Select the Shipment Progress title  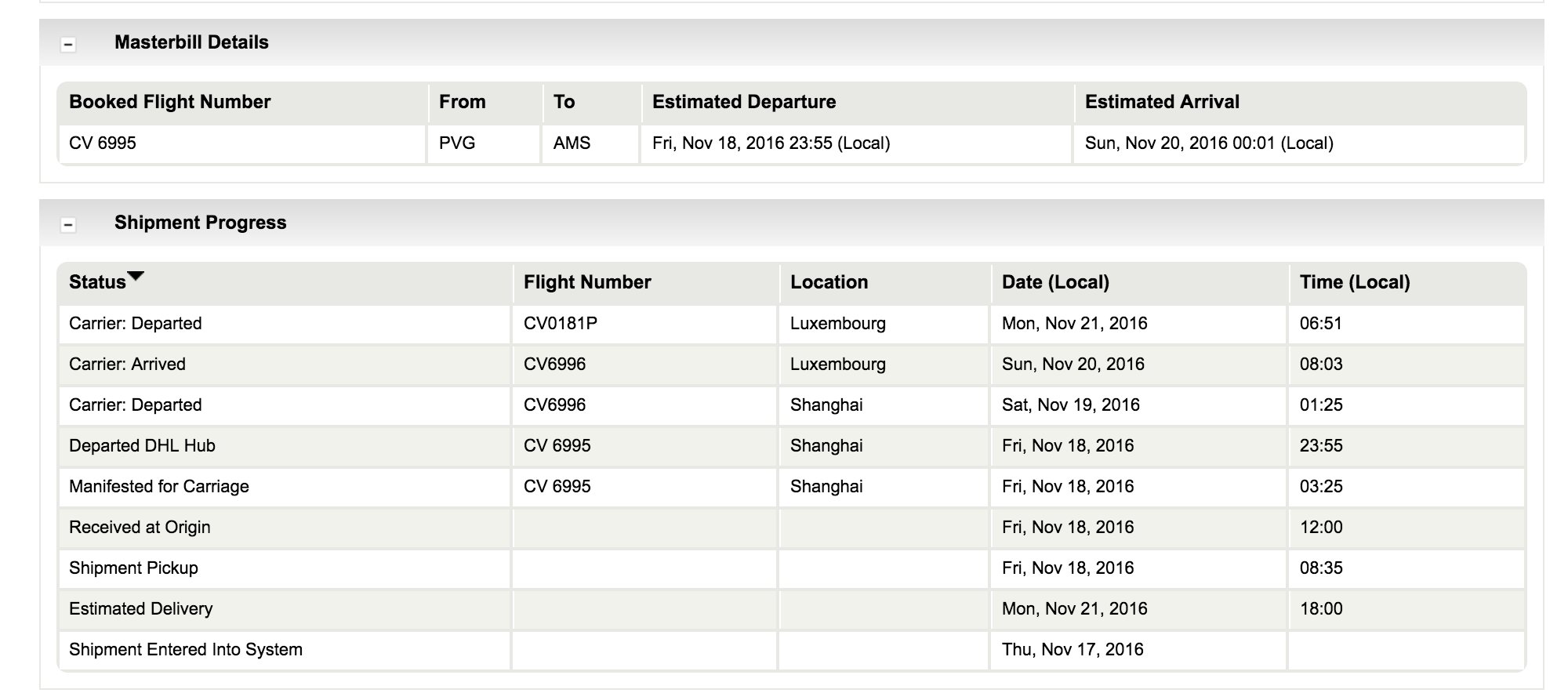(x=201, y=223)
